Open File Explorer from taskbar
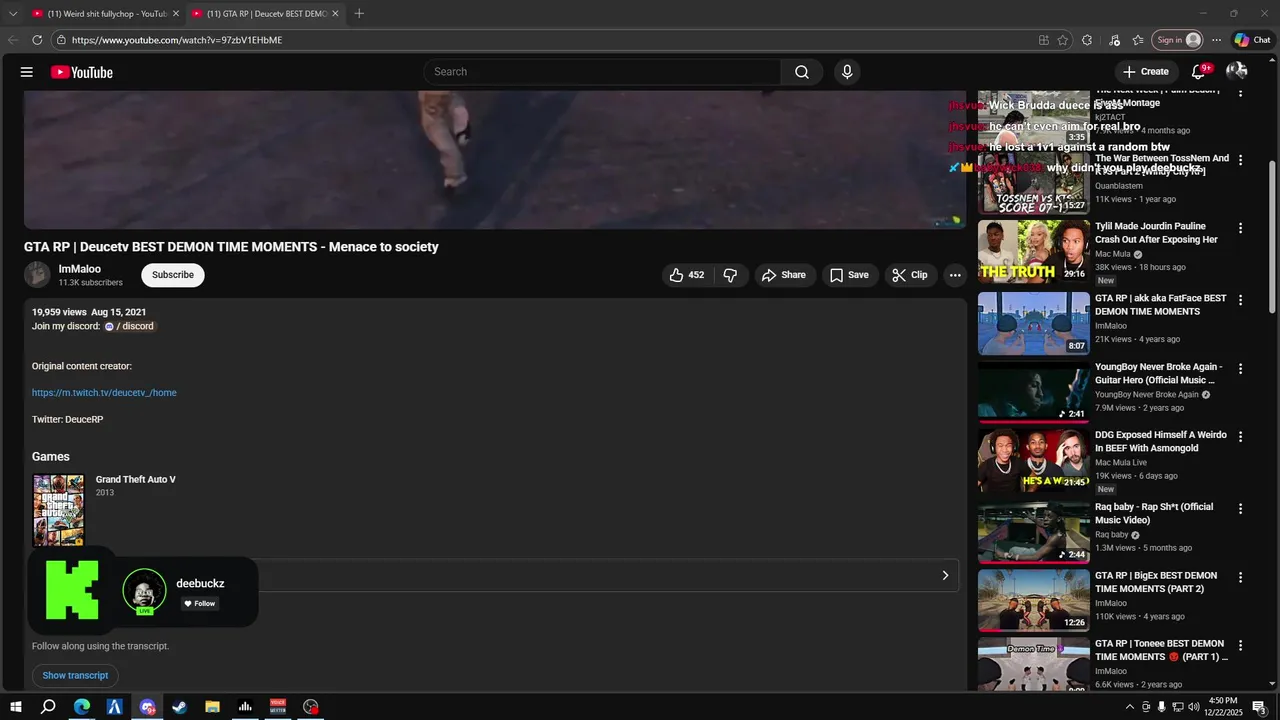The width and height of the screenshot is (1280, 720). tap(212, 707)
